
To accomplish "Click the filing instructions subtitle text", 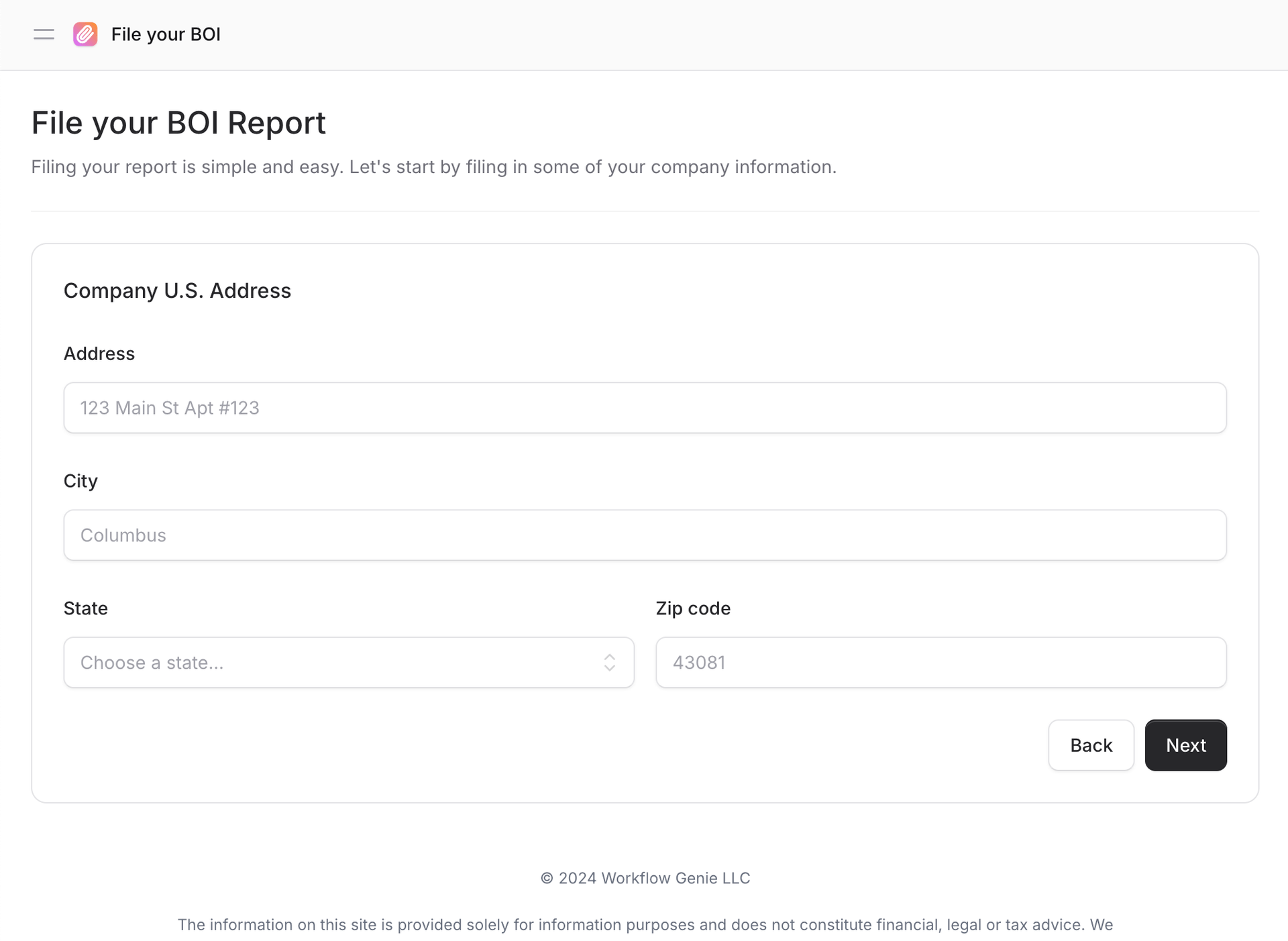I will click(x=433, y=166).
